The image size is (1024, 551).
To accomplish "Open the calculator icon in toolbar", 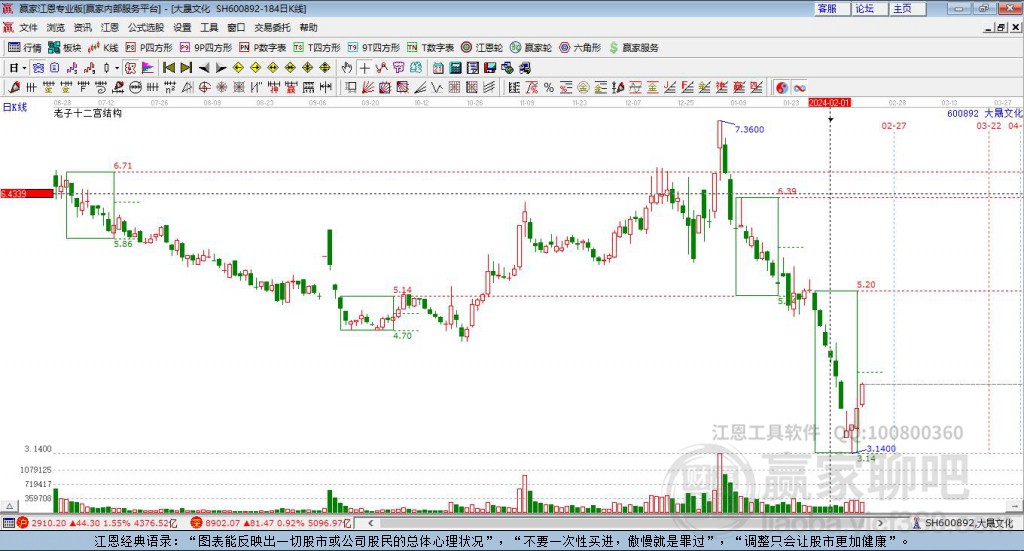I will (455, 68).
